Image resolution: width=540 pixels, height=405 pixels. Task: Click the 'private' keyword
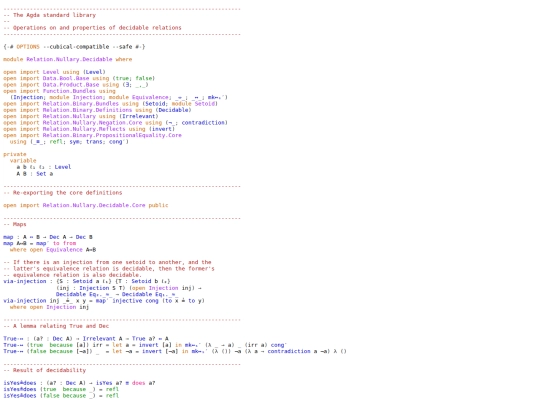[x=15, y=154]
